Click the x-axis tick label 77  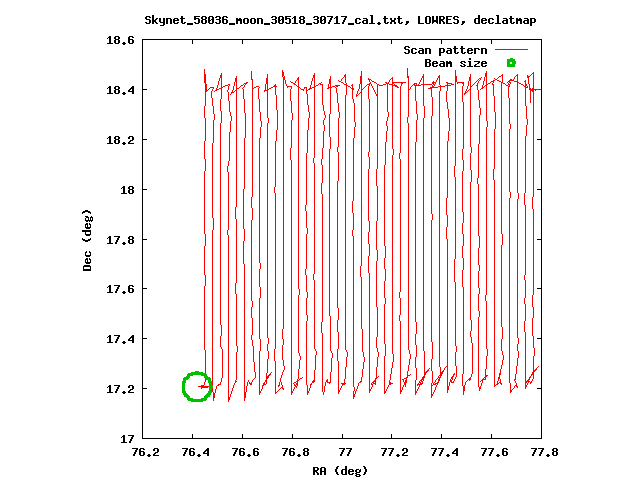point(345,452)
